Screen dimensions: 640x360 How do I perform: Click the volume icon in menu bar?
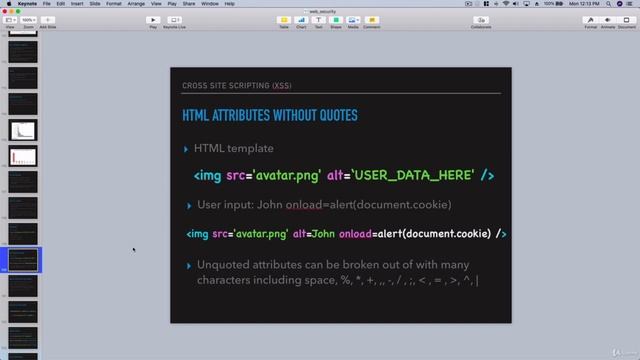516,4
